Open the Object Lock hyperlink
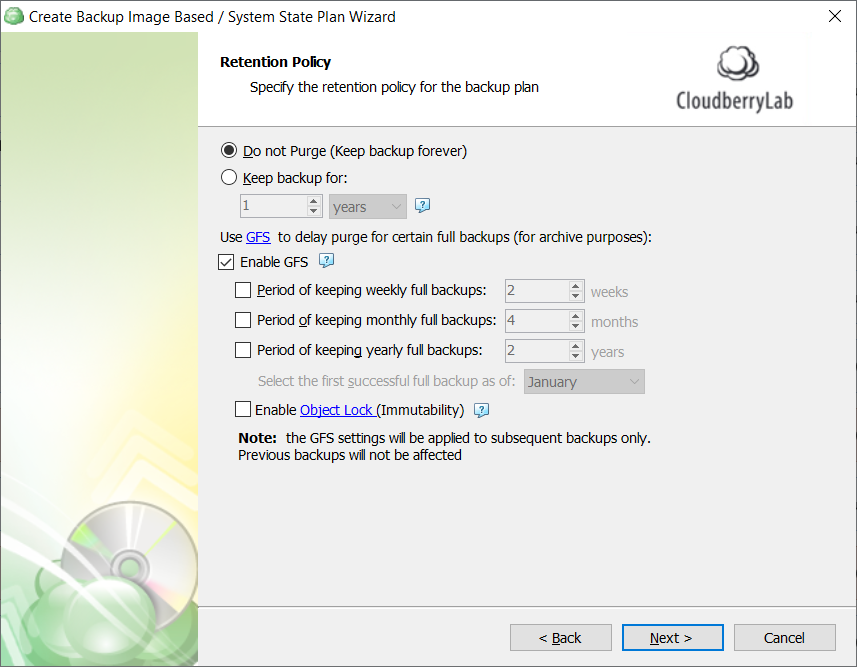 coord(337,410)
